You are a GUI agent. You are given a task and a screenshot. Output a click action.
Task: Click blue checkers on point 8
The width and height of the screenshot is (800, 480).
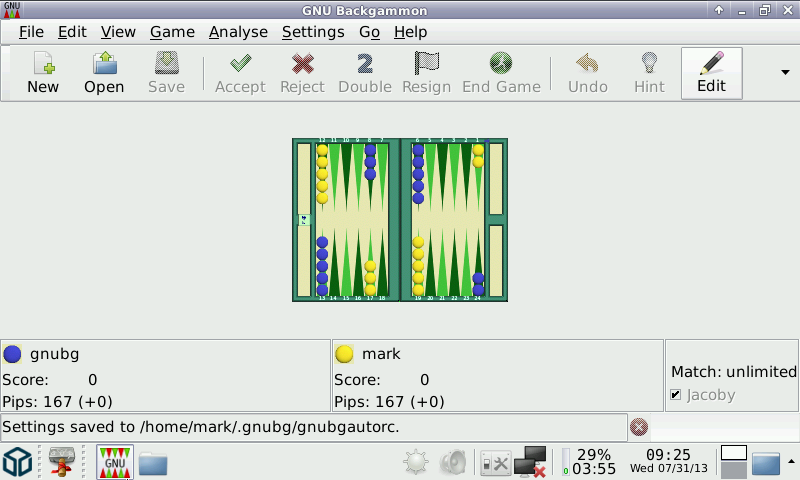[x=370, y=162]
